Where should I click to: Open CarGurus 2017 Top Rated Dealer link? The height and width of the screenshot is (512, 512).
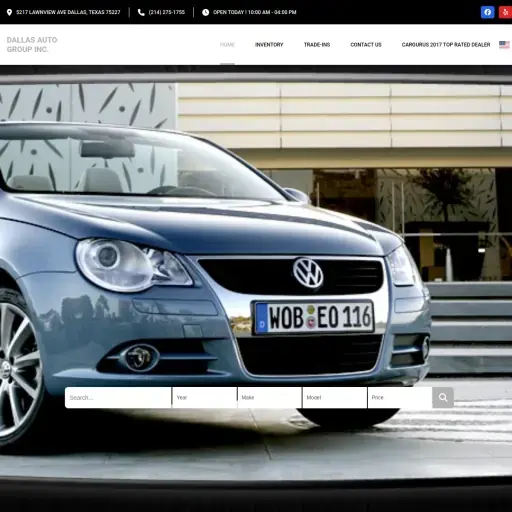pos(446,45)
